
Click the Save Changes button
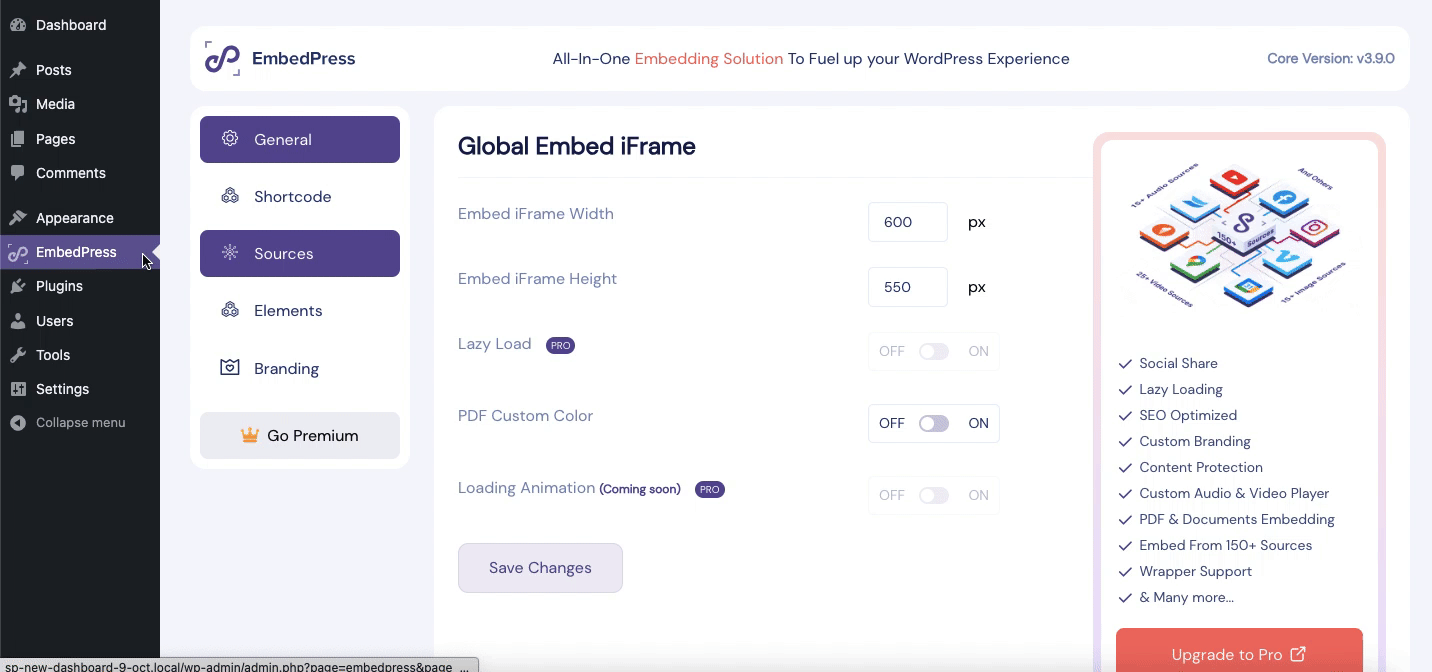[x=540, y=568]
